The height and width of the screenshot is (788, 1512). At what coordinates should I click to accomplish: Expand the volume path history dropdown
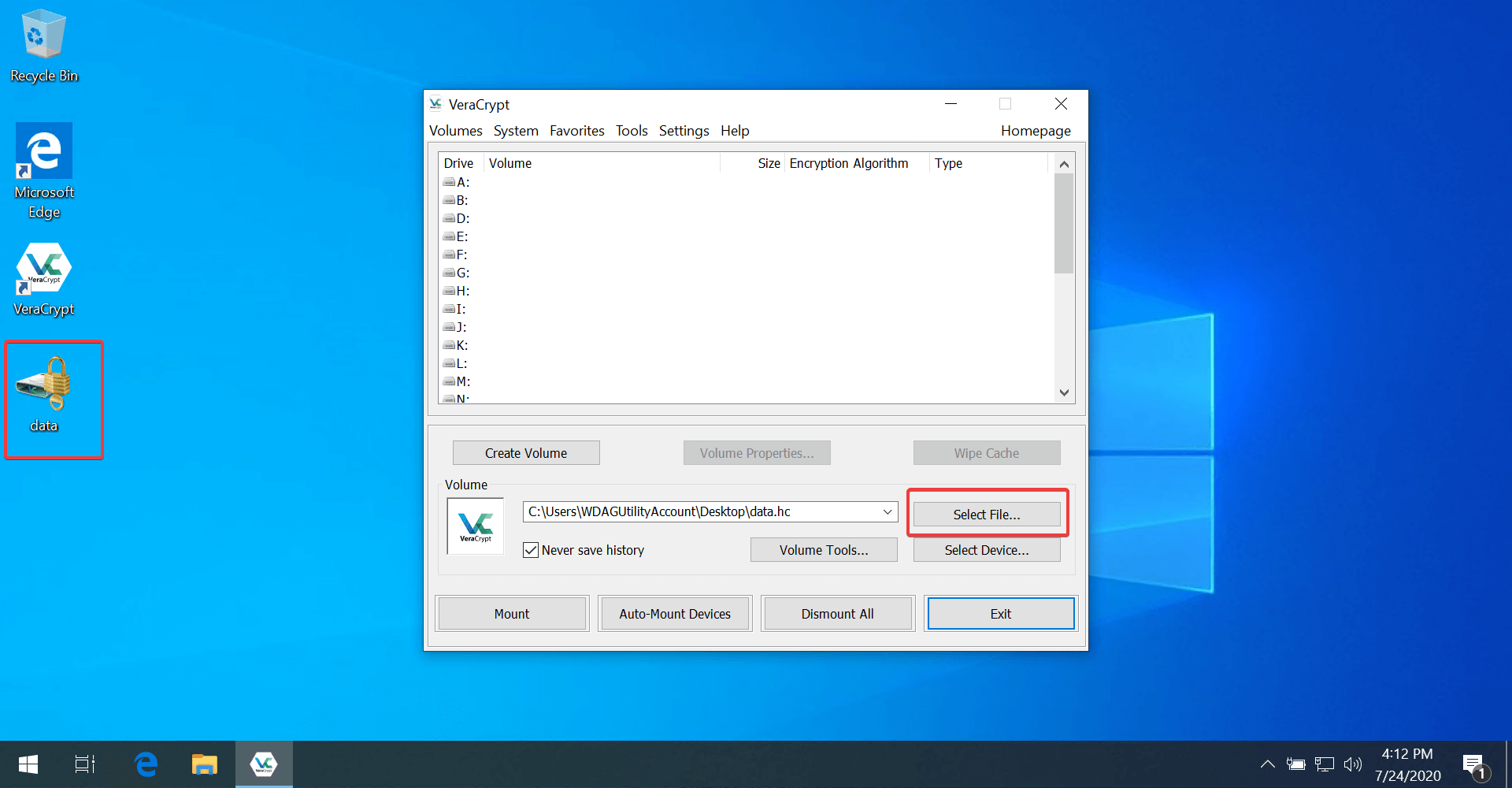point(887,511)
